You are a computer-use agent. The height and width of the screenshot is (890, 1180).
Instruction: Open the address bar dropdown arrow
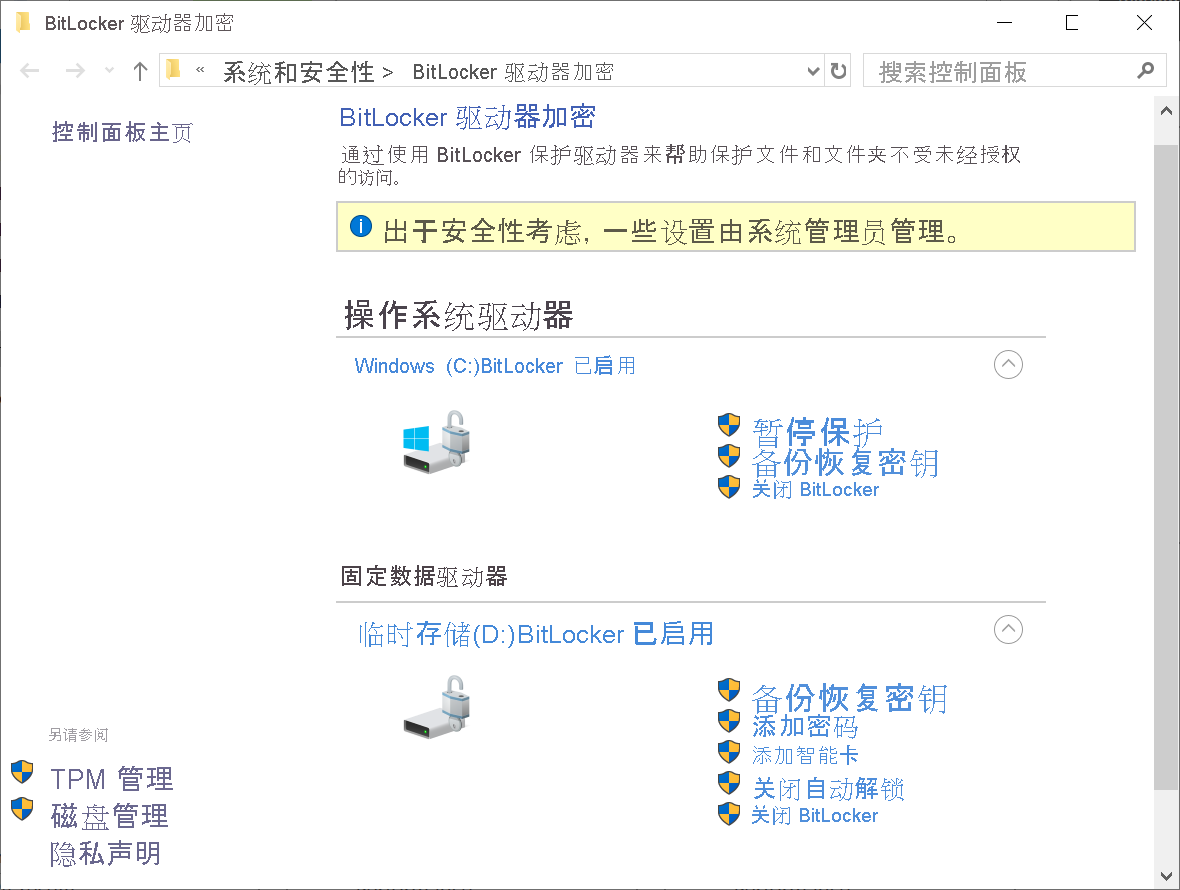(x=812, y=71)
